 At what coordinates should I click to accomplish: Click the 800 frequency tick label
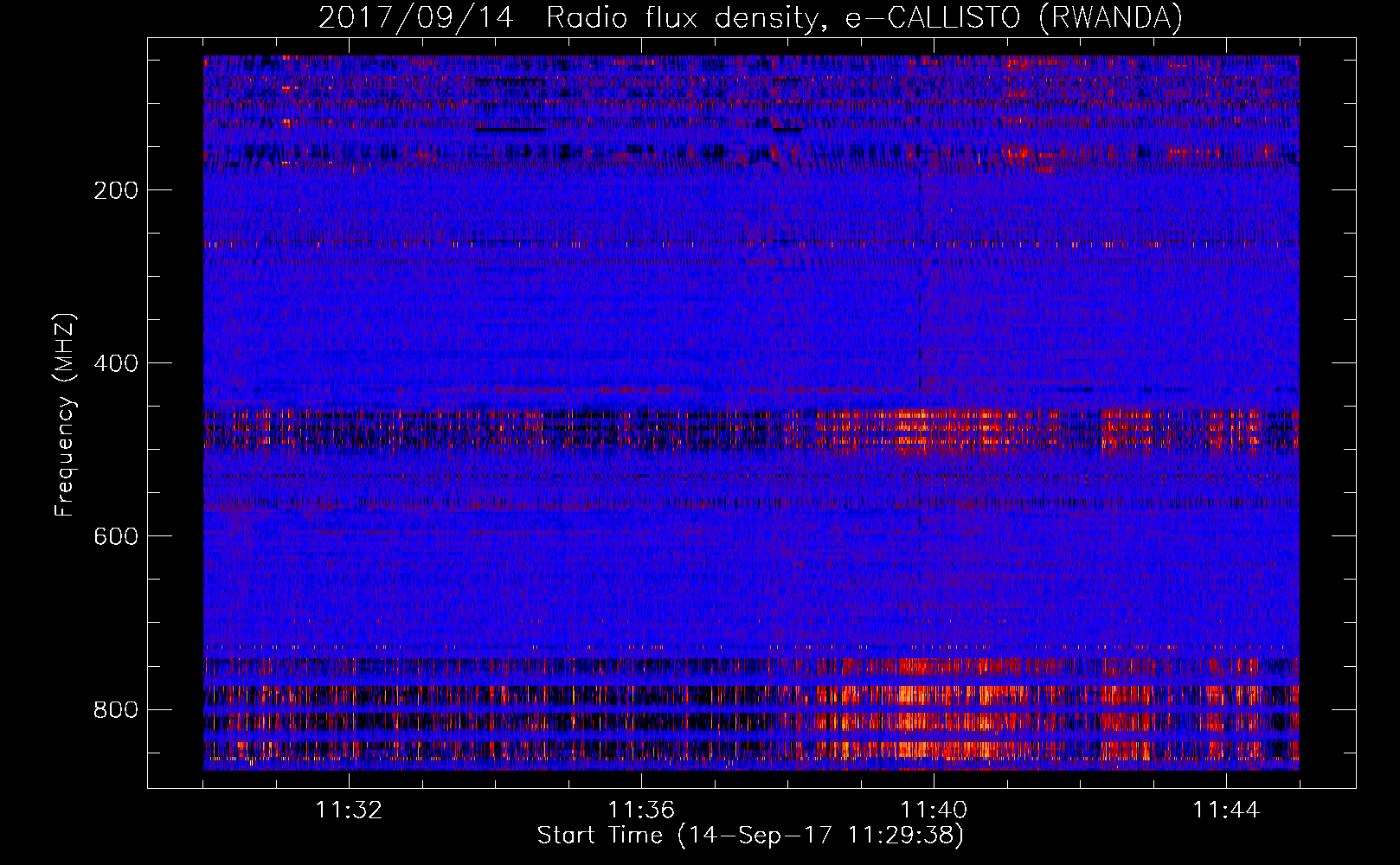tap(115, 709)
